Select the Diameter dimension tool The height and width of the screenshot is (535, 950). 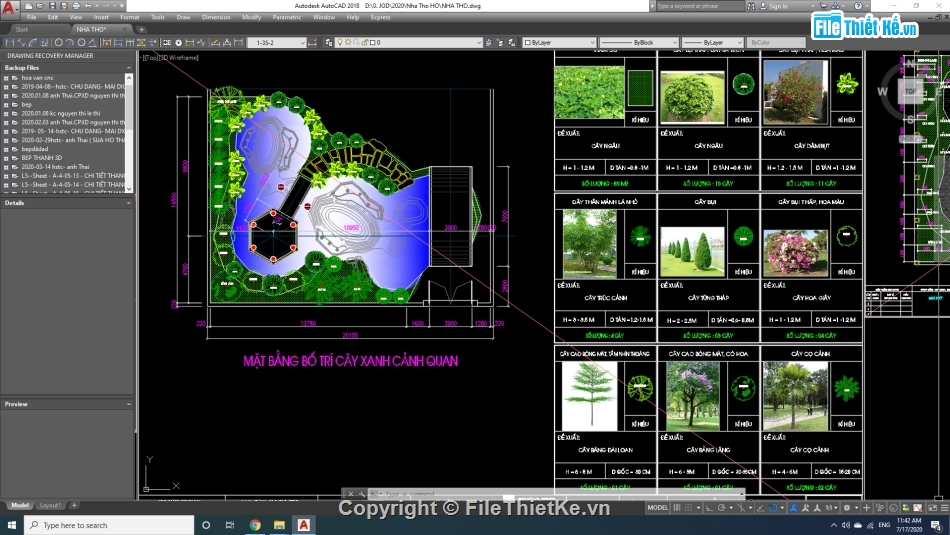tap(81, 42)
